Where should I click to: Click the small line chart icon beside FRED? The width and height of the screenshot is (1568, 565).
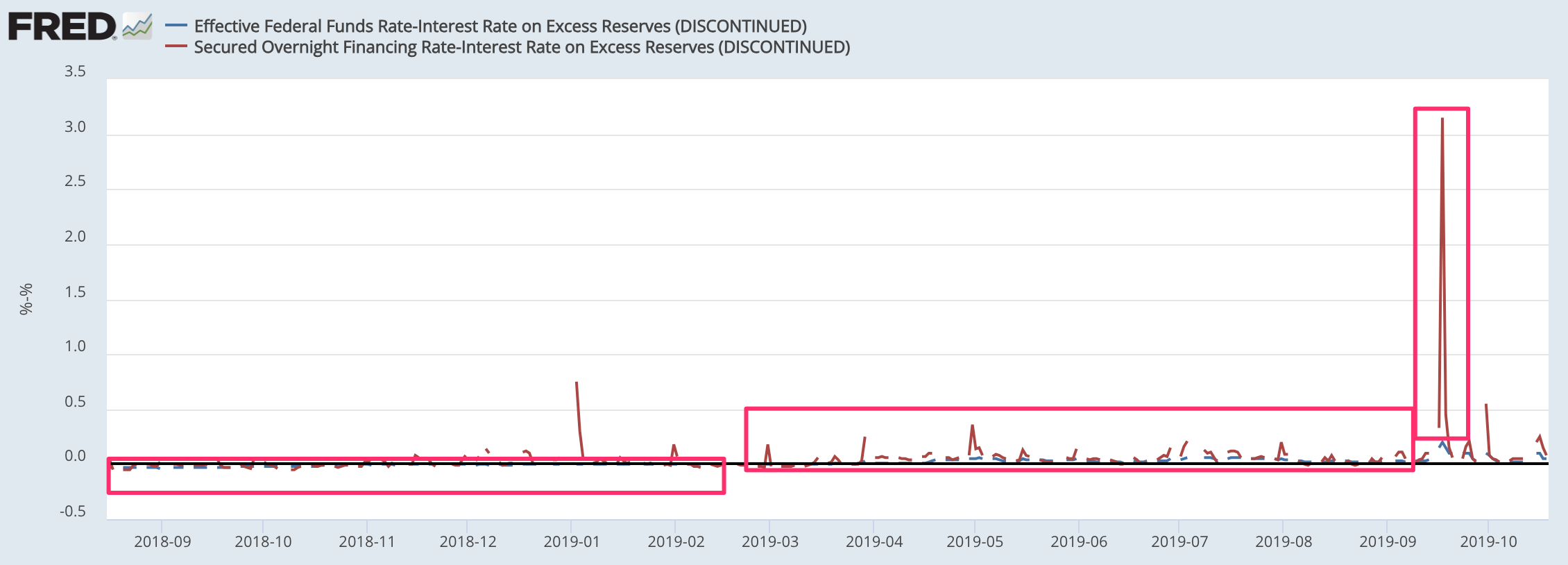(x=137, y=27)
